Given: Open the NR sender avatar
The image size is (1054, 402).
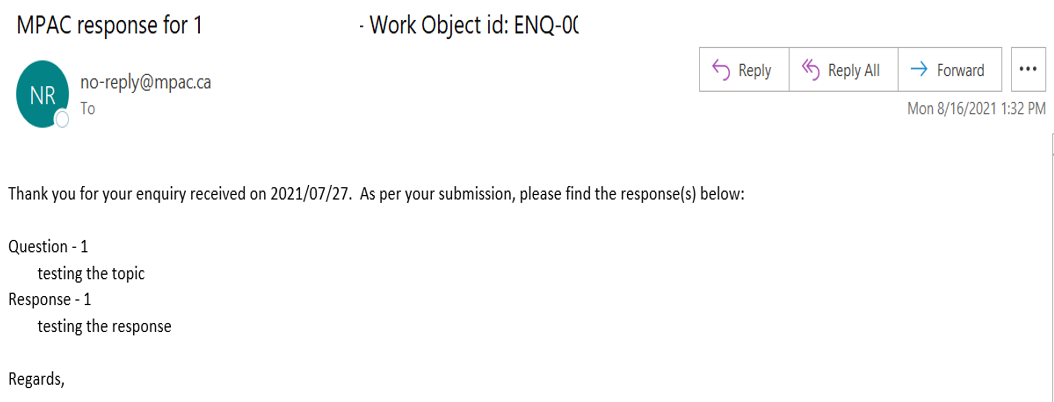Looking at the screenshot, I should [42, 94].
